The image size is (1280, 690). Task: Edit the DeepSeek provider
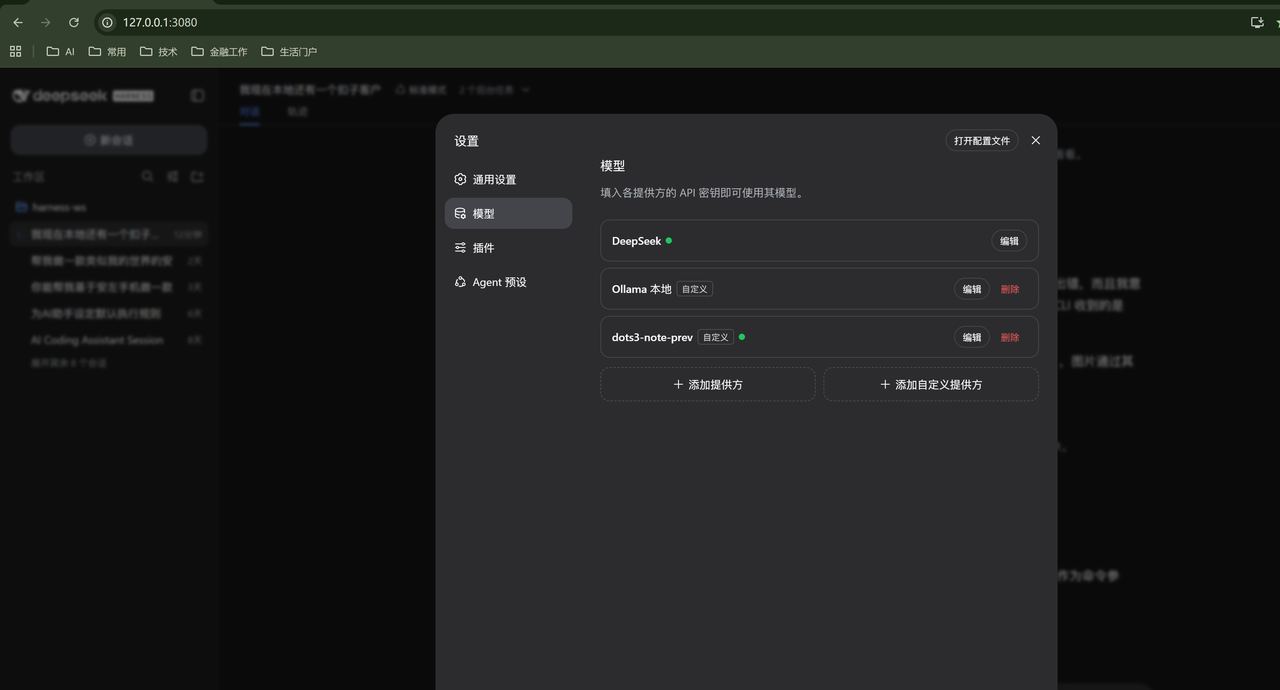click(x=1009, y=241)
